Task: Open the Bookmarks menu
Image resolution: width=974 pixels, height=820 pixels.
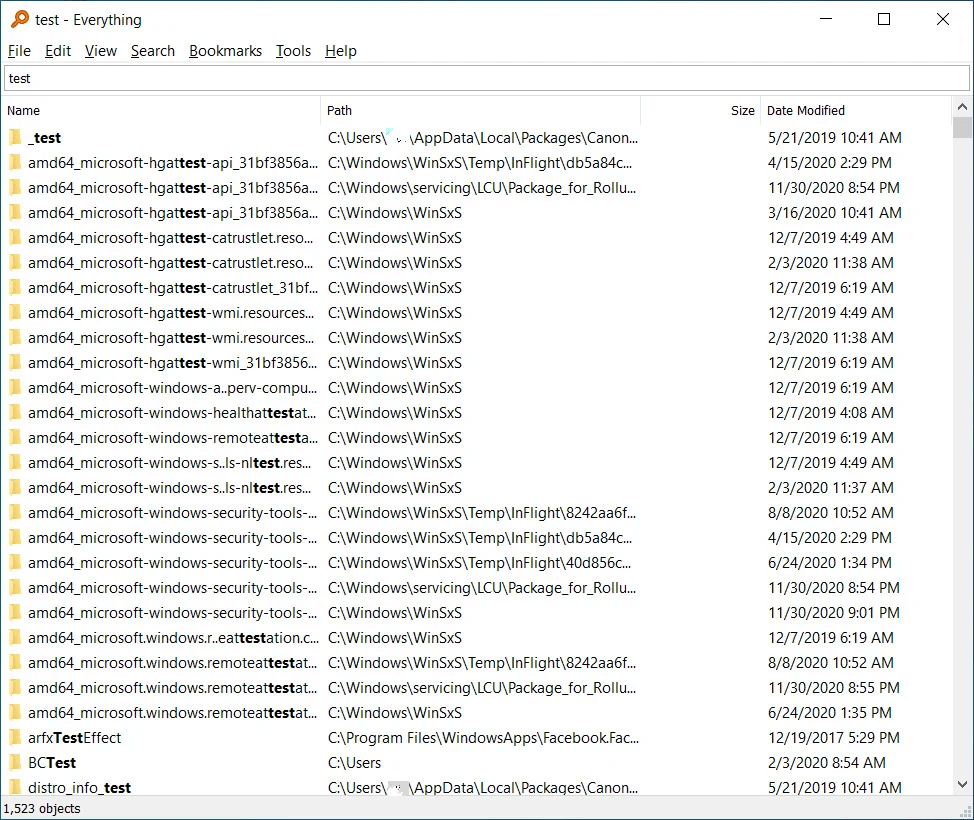Action: 225,51
